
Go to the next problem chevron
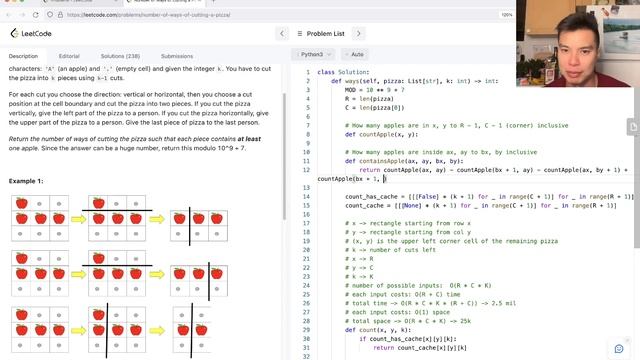point(359,33)
